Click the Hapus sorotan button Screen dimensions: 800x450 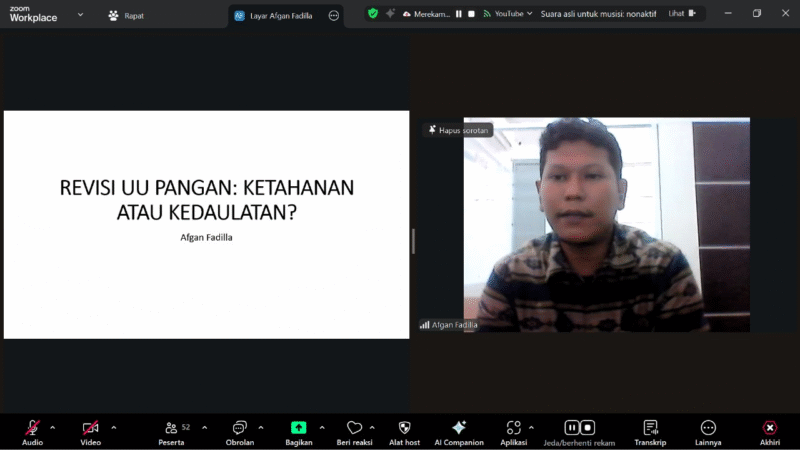(x=460, y=130)
